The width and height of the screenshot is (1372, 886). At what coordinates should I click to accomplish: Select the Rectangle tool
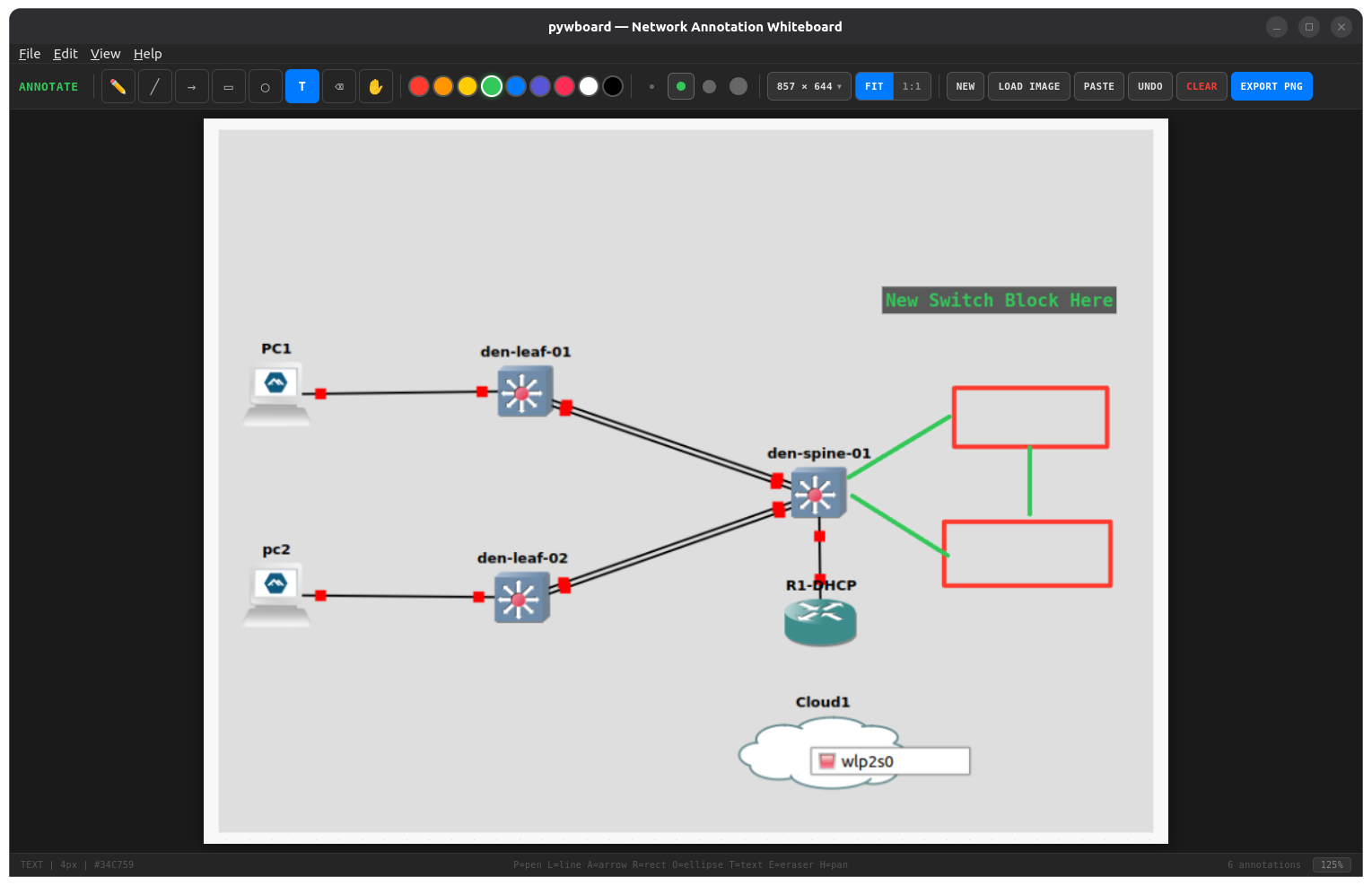pyautogui.click(x=228, y=86)
